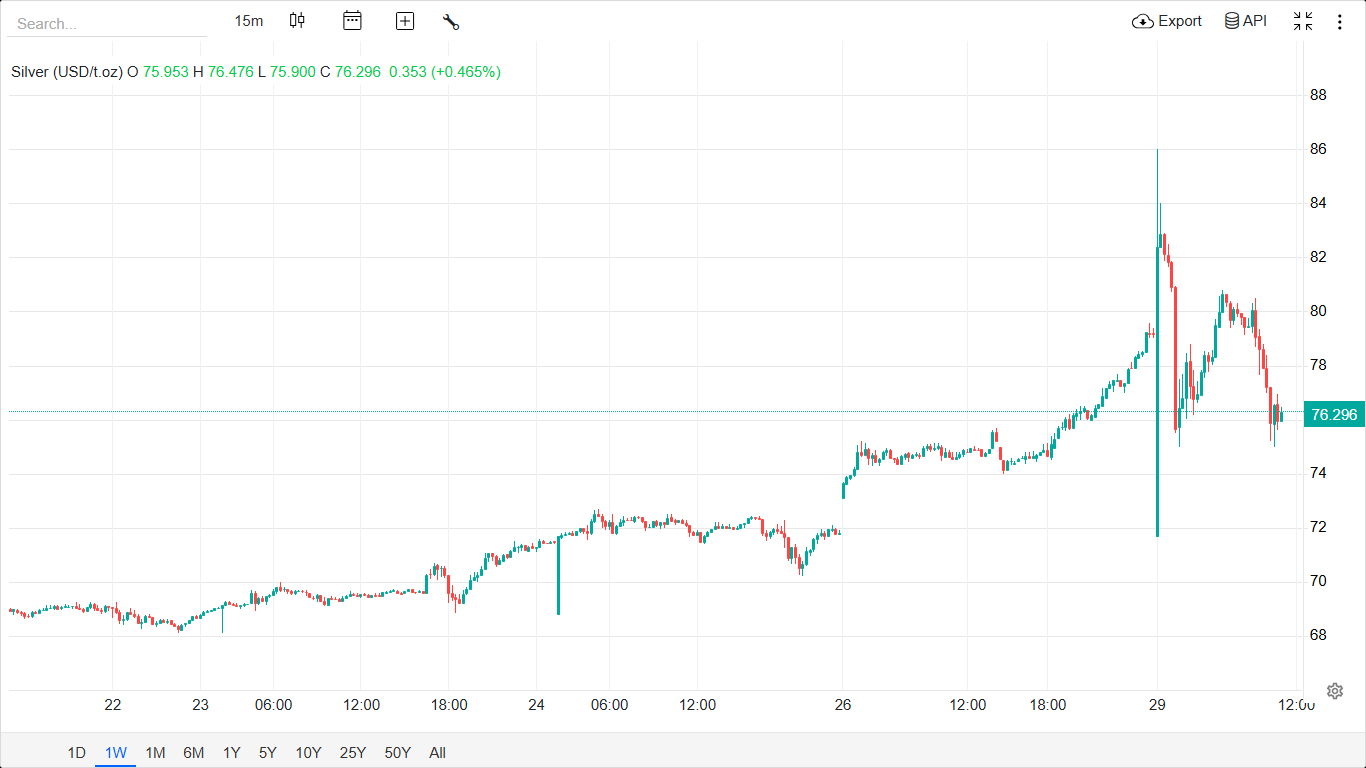Click the collapse fullscreen arrows icon
Viewport: 1366px width, 768px height.
pyautogui.click(x=1303, y=21)
